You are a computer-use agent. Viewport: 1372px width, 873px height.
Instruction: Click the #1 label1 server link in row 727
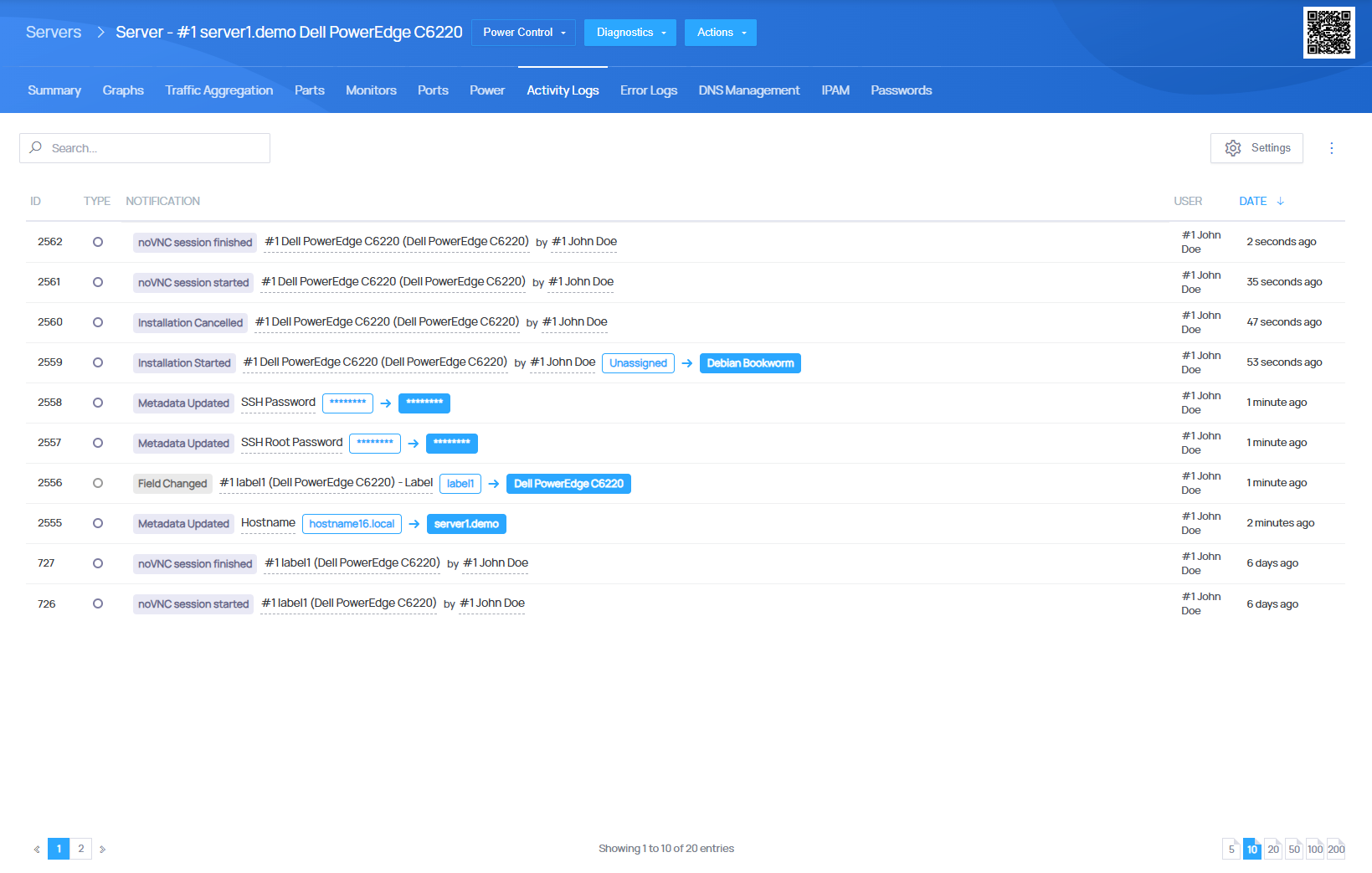coord(352,563)
